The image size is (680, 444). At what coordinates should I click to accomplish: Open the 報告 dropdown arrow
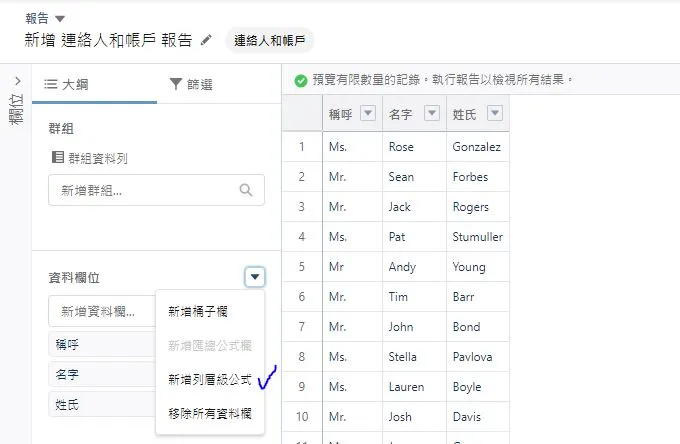[60, 19]
